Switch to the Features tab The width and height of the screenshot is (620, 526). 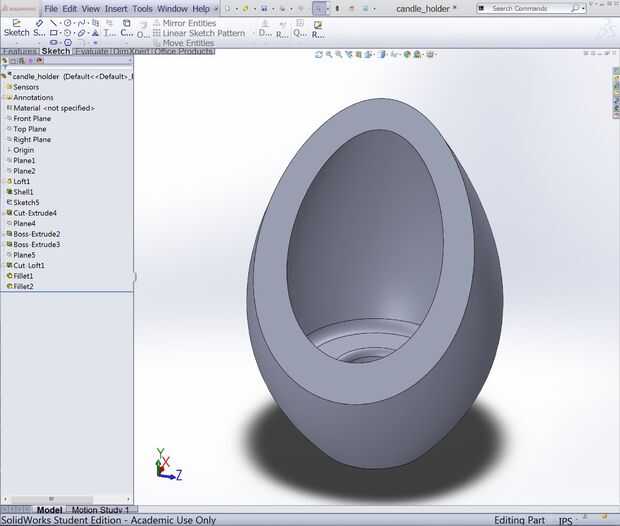click(x=19, y=51)
